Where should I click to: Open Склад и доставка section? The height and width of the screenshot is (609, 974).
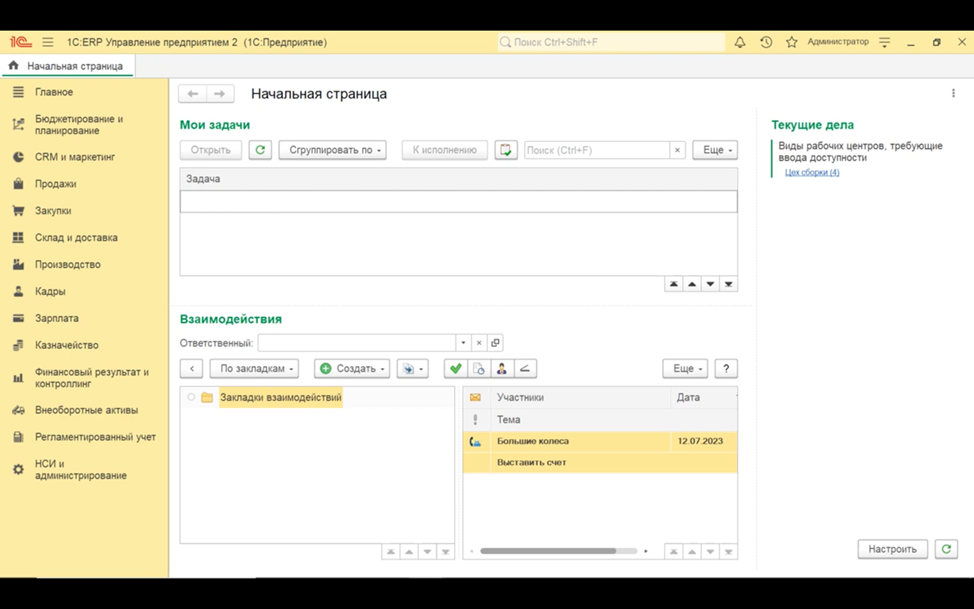pos(76,237)
